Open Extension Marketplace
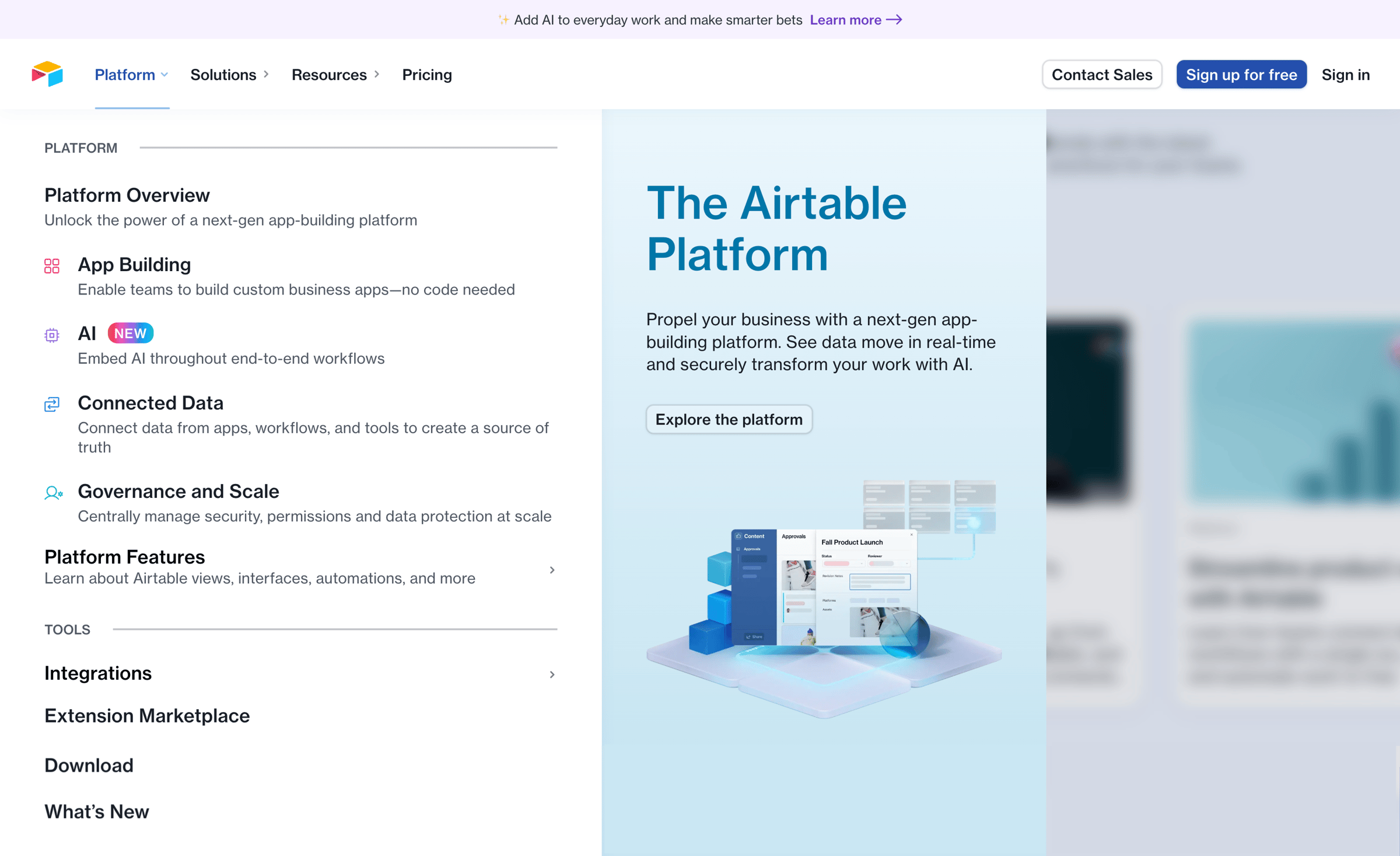 coord(147,715)
